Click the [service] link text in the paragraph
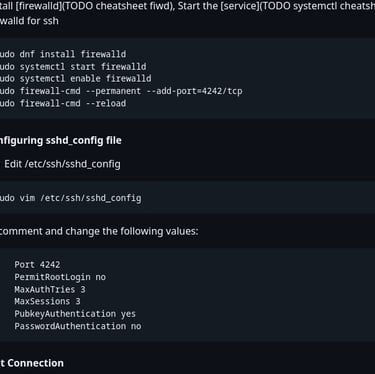 pyautogui.click(x=239, y=6)
